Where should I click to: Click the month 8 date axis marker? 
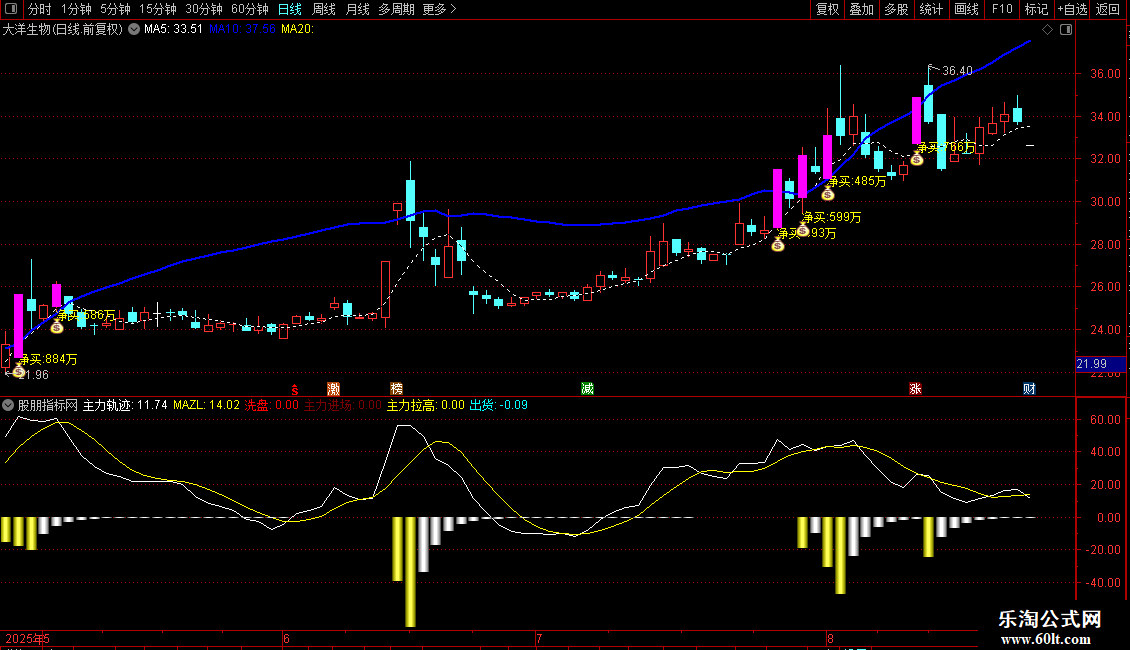coord(830,638)
